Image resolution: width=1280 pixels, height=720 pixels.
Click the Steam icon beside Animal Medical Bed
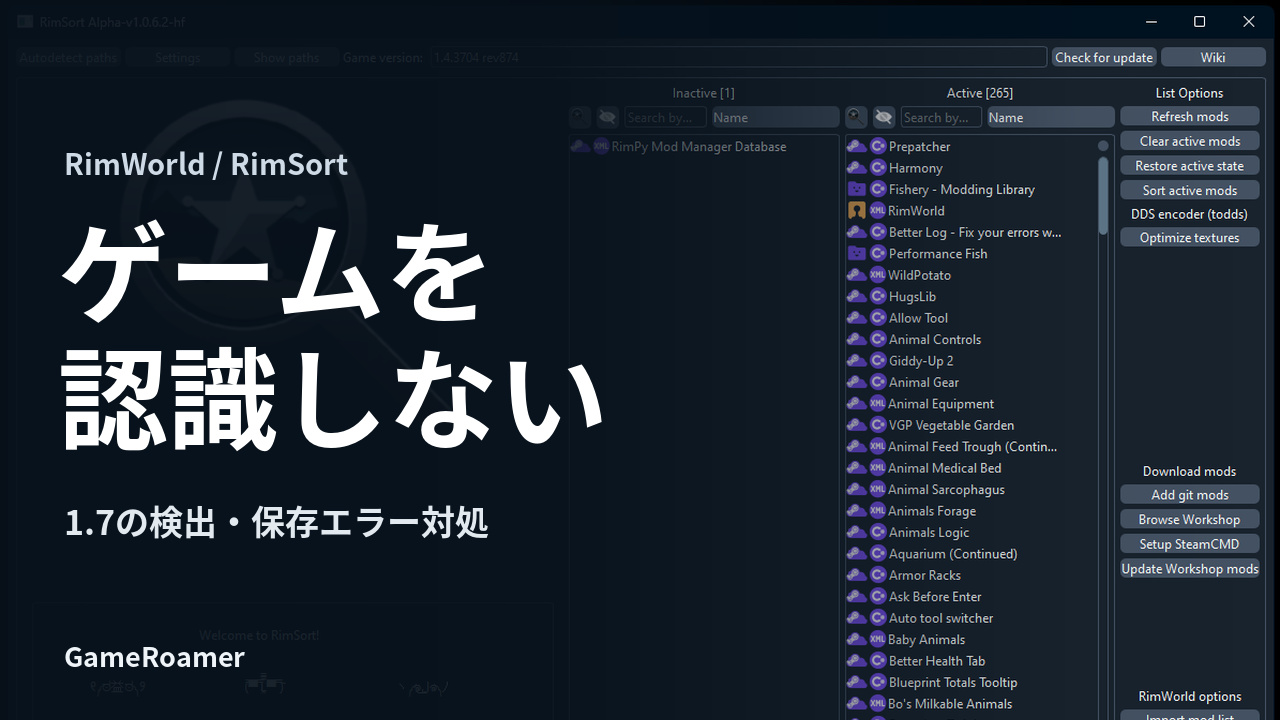click(x=857, y=468)
